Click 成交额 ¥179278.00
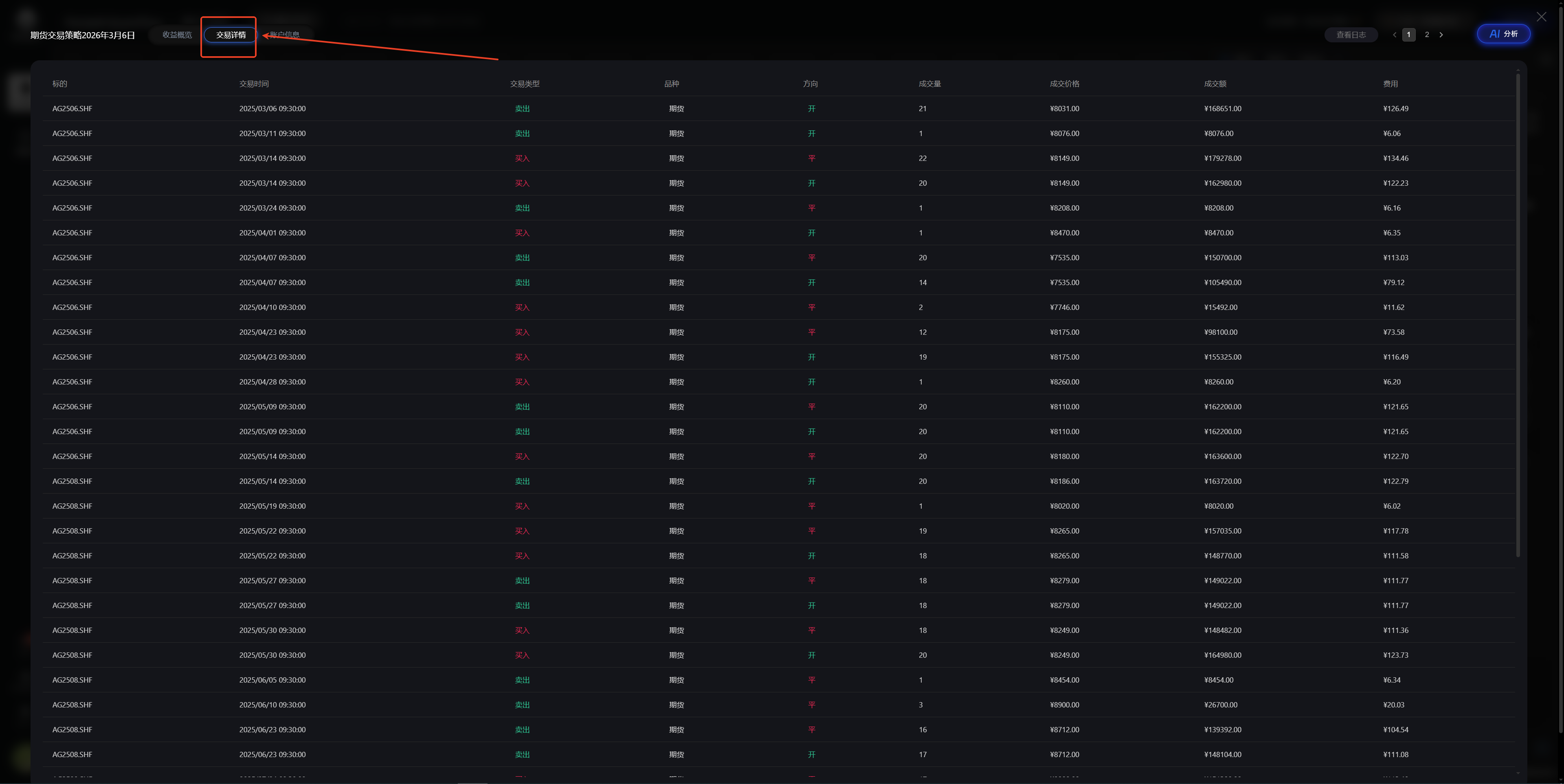 [x=1223, y=158]
